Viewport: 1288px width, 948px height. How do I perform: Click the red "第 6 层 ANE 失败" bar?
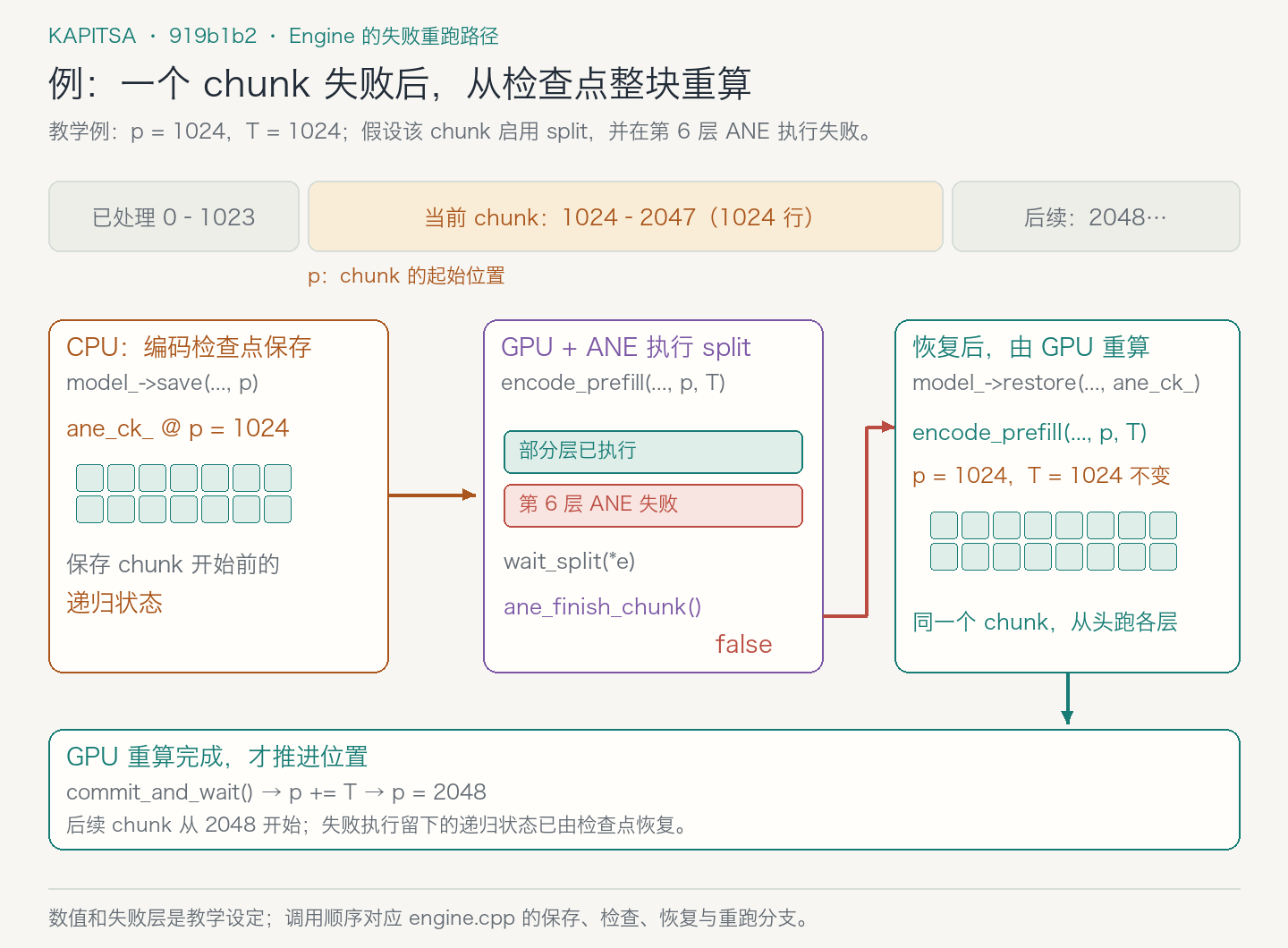point(653,505)
